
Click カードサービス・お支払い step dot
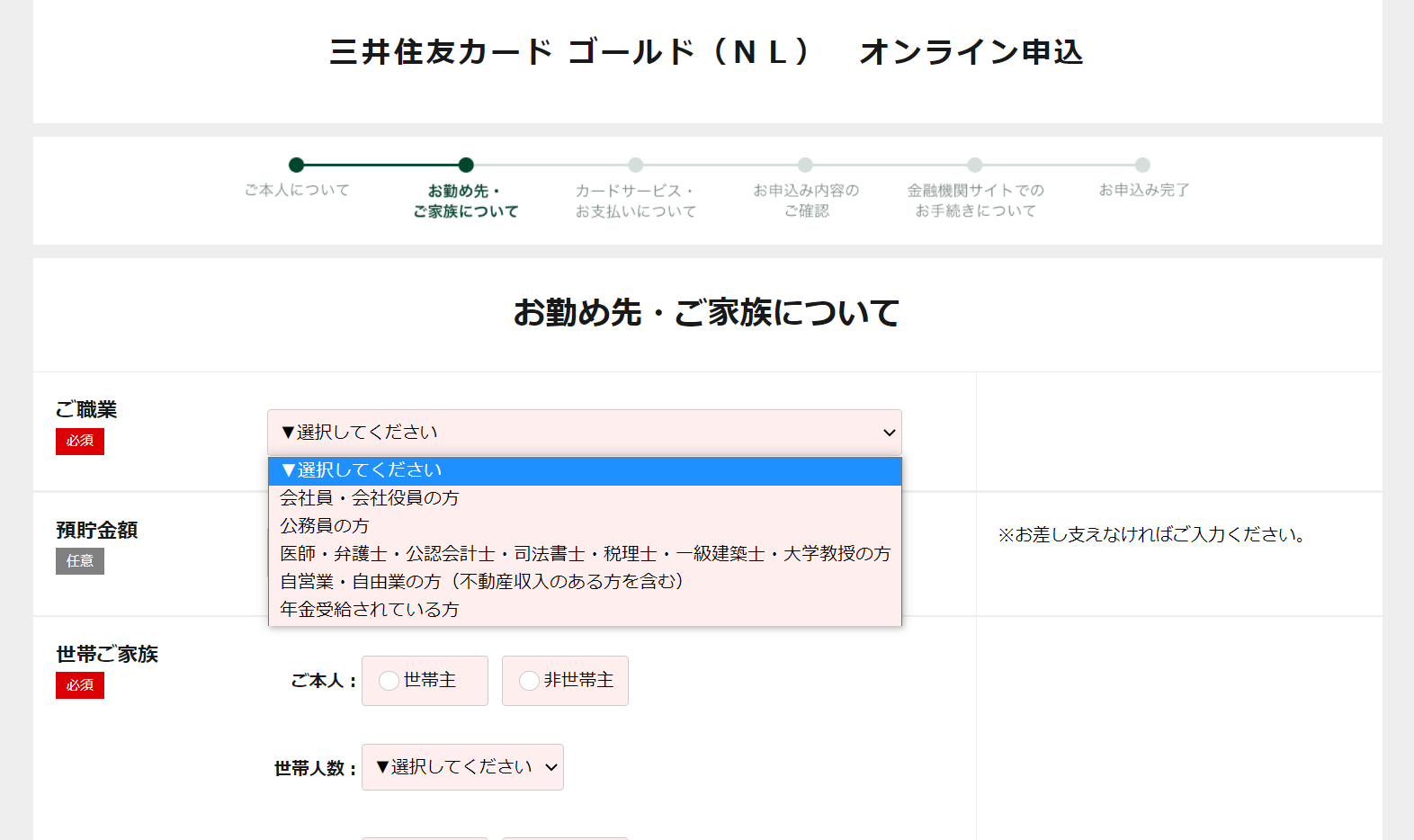tap(636, 165)
